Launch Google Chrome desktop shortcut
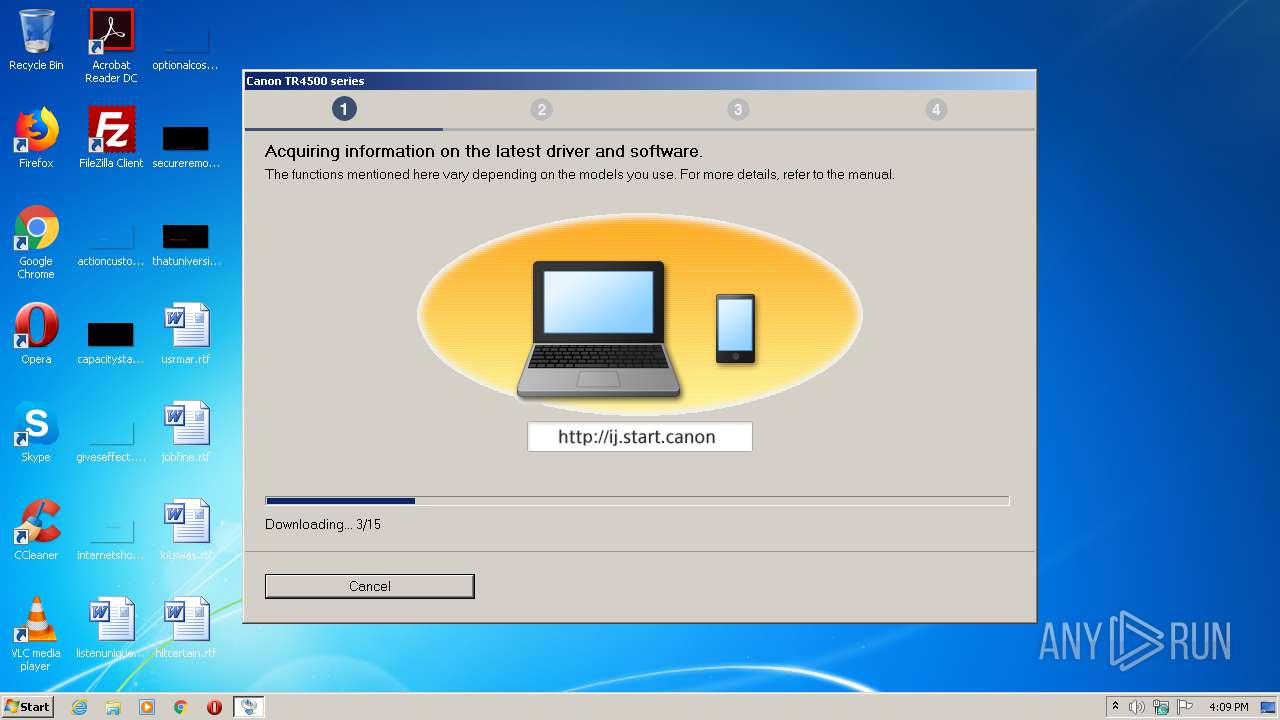Screen dimensions: 1280x720 pos(36,242)
